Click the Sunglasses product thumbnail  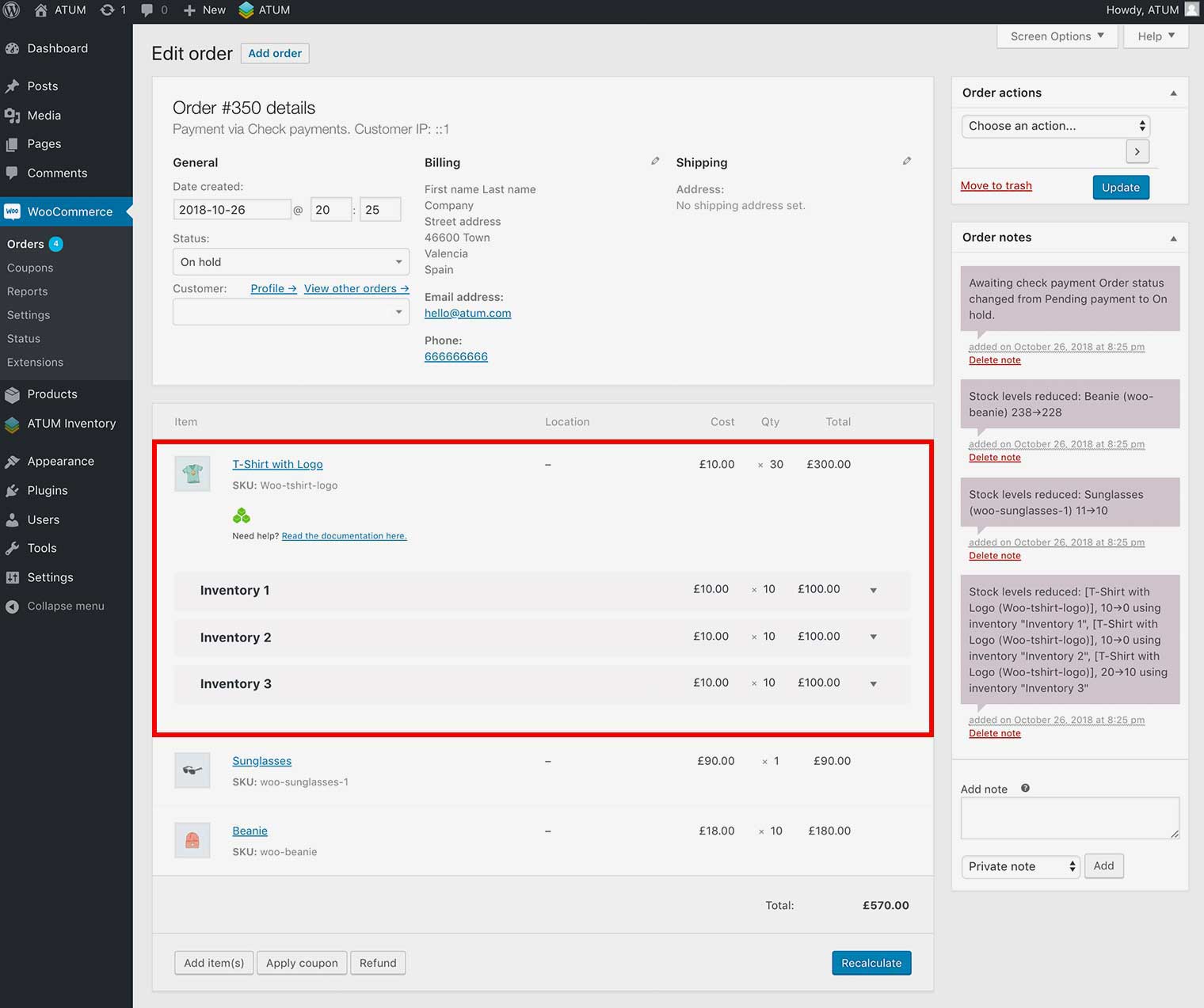pos(192,770)
